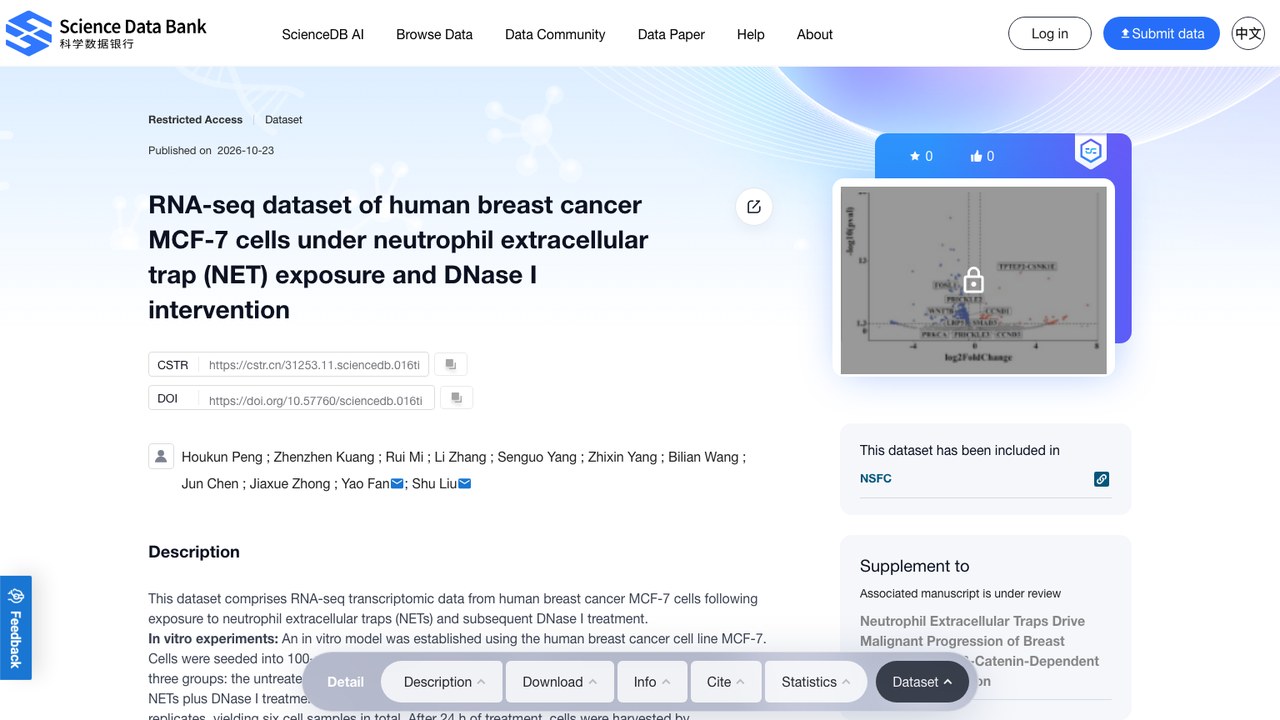Image resolution: width=1280 pixels, height=720 pixels.
Task: Toggle the Dataset dropdown in the bottom bar
Action: [x=923, y=682]
